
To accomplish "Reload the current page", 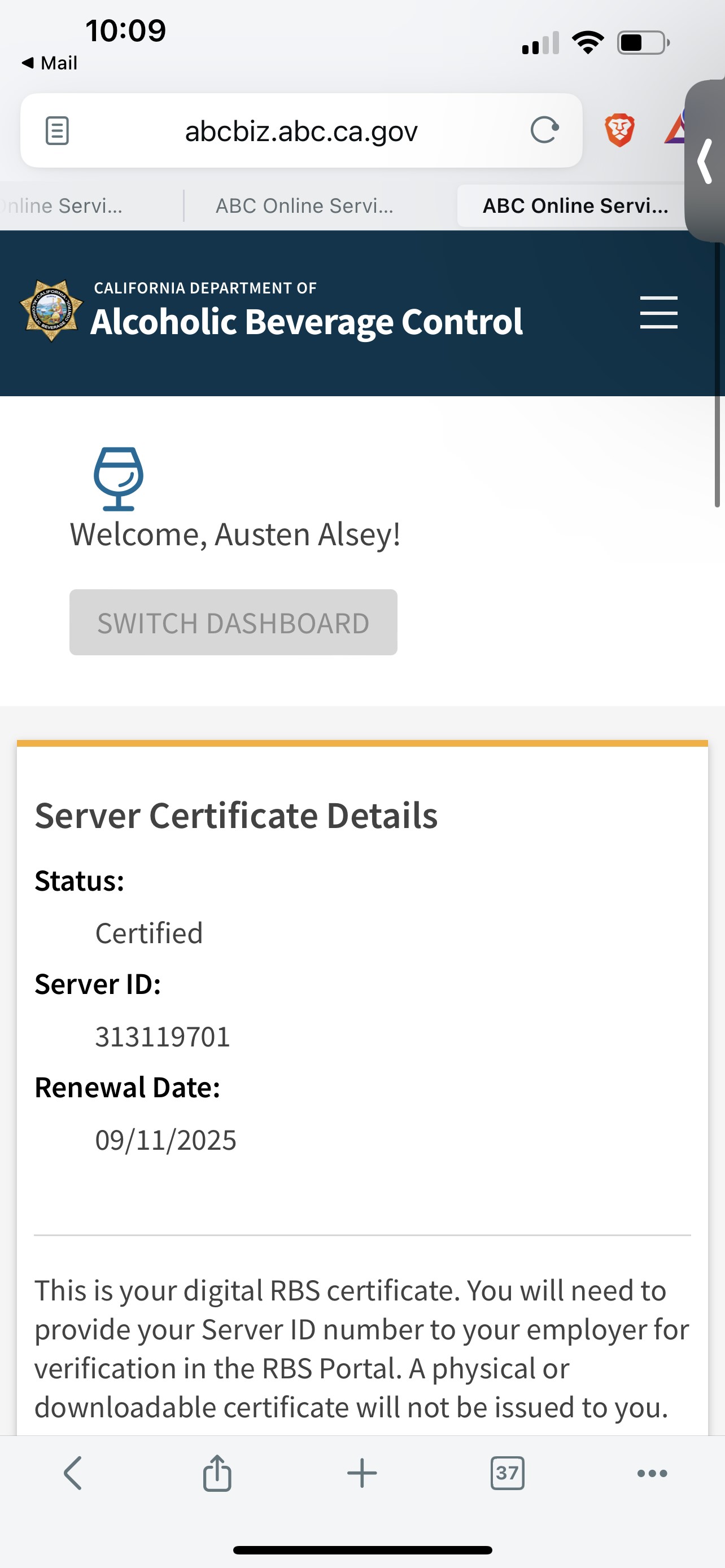I will coord(544,130).
